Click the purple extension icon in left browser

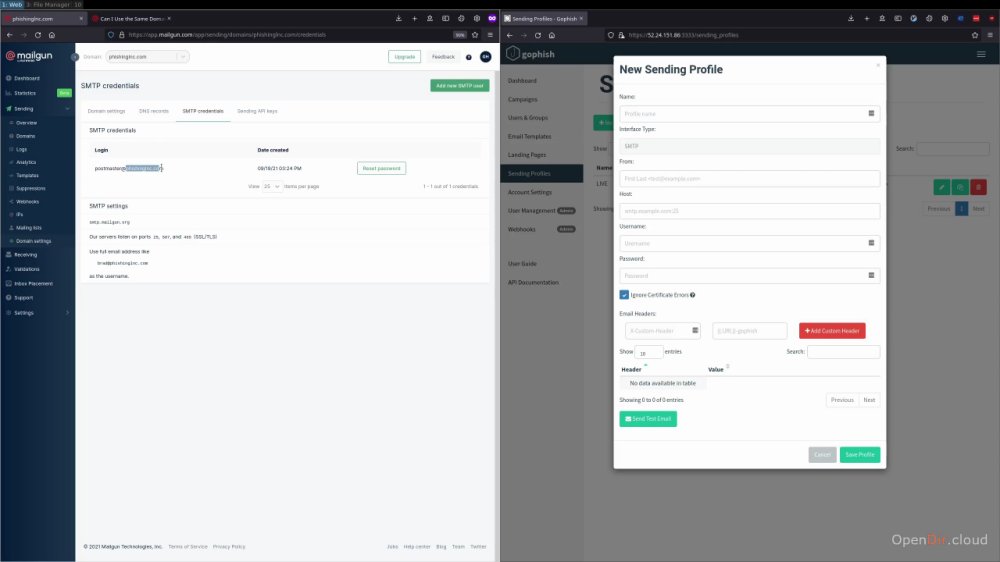[492, 18]
